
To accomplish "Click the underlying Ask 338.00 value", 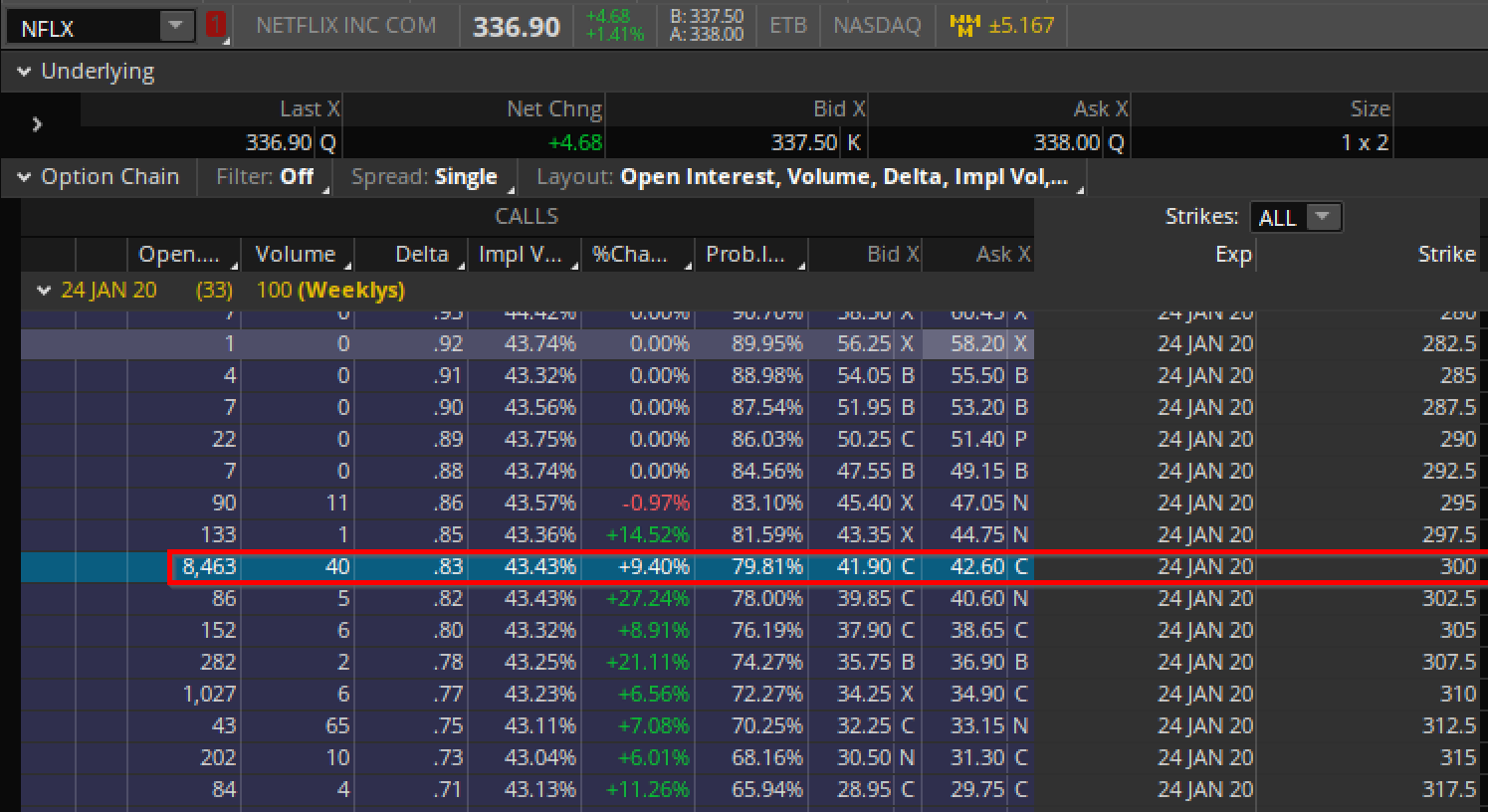I will click(x=1067, y=143).
